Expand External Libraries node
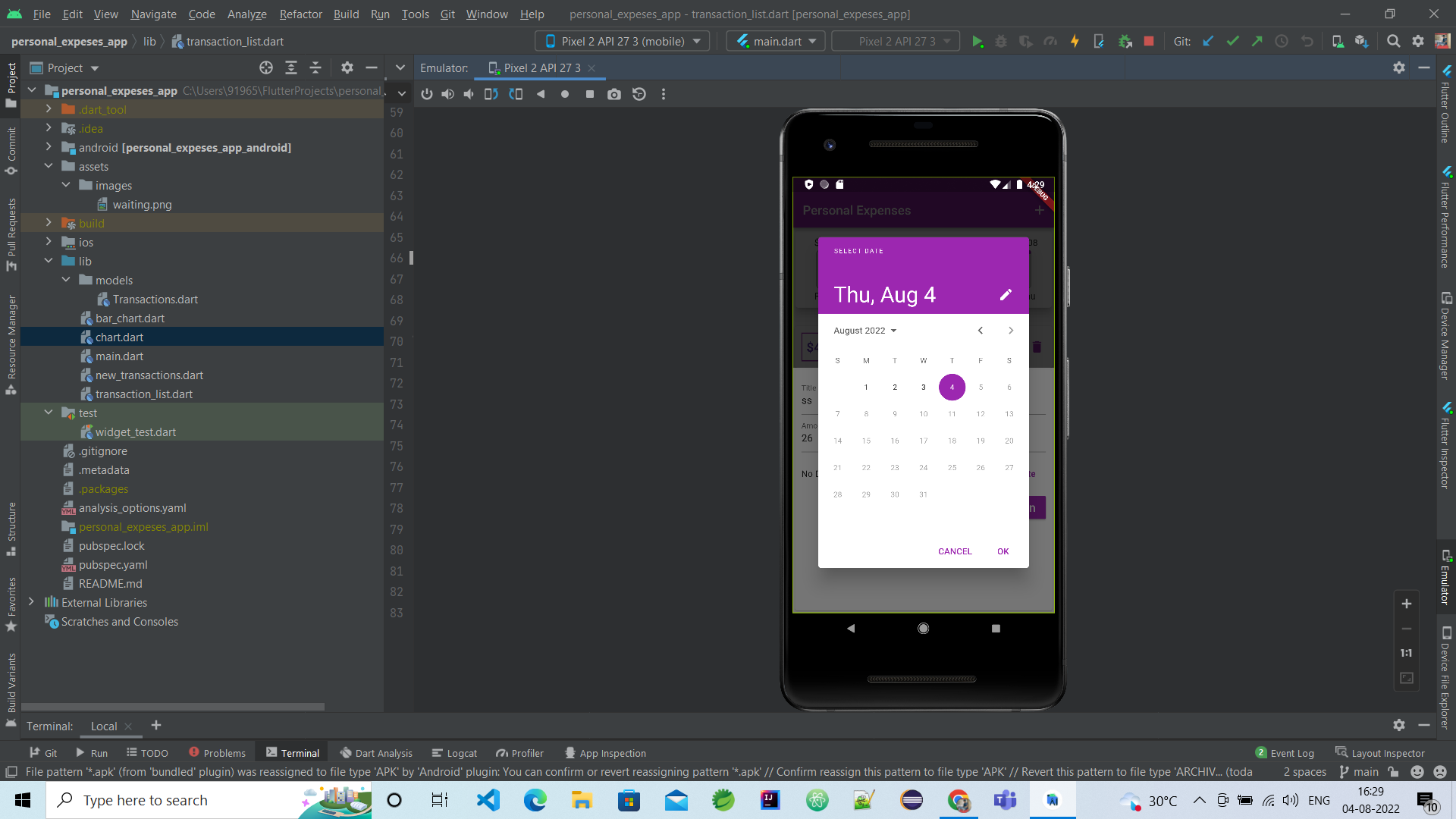1456x819 pixels. coord(31,602)
